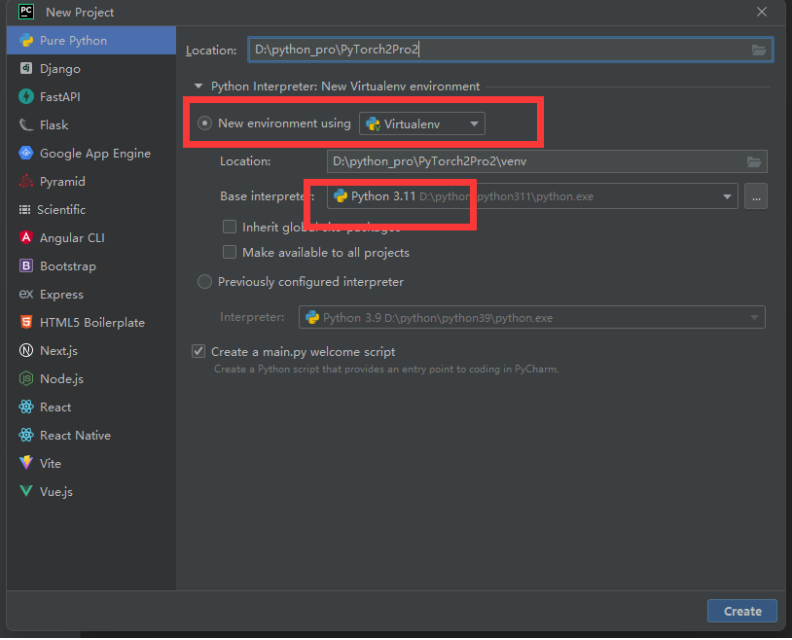Click the Vite label in the list
The height and width of the screenshot is (640, 792).
click(x=51, y=463)
